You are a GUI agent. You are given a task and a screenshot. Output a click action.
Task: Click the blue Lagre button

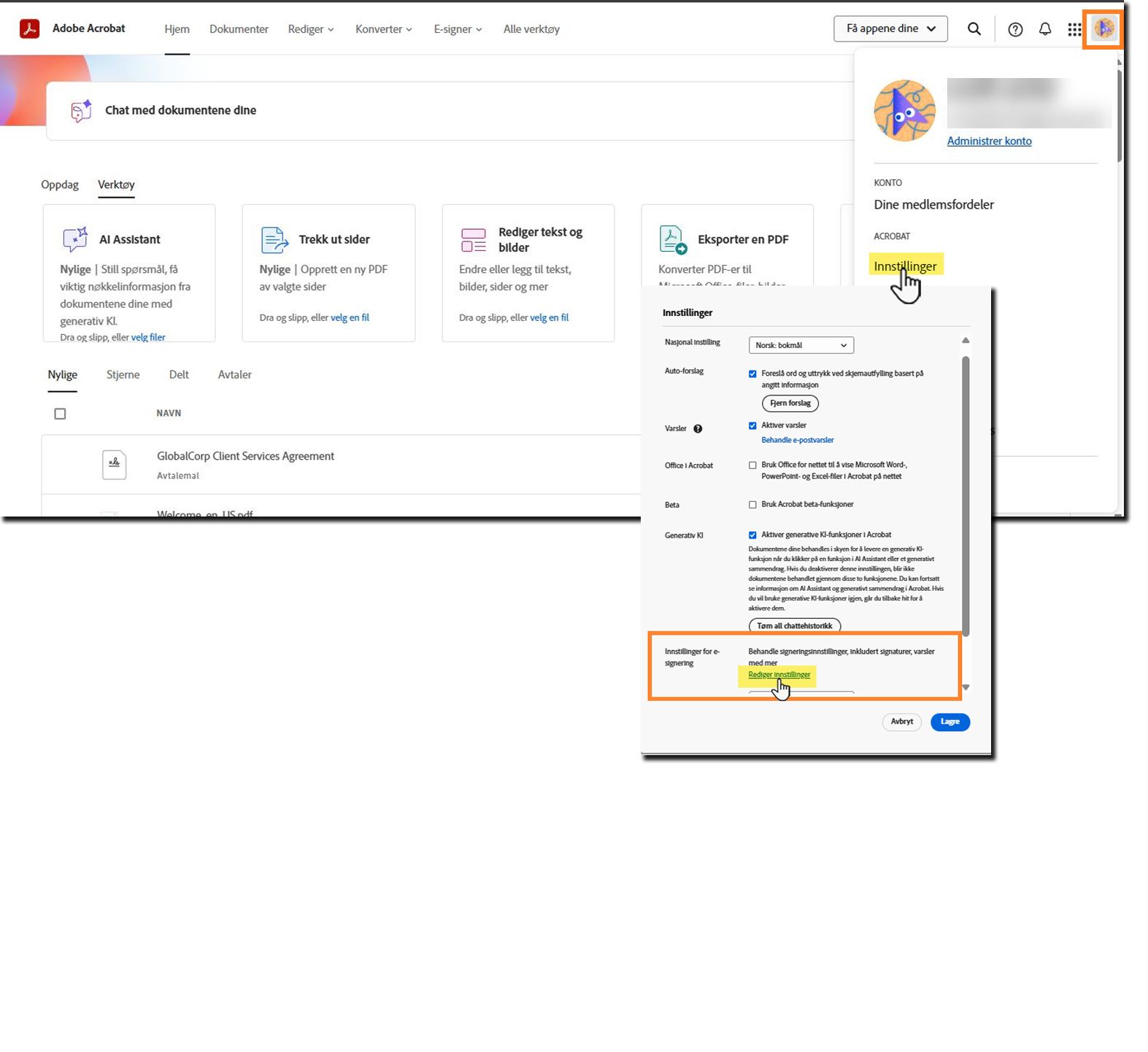coord(950,722)
